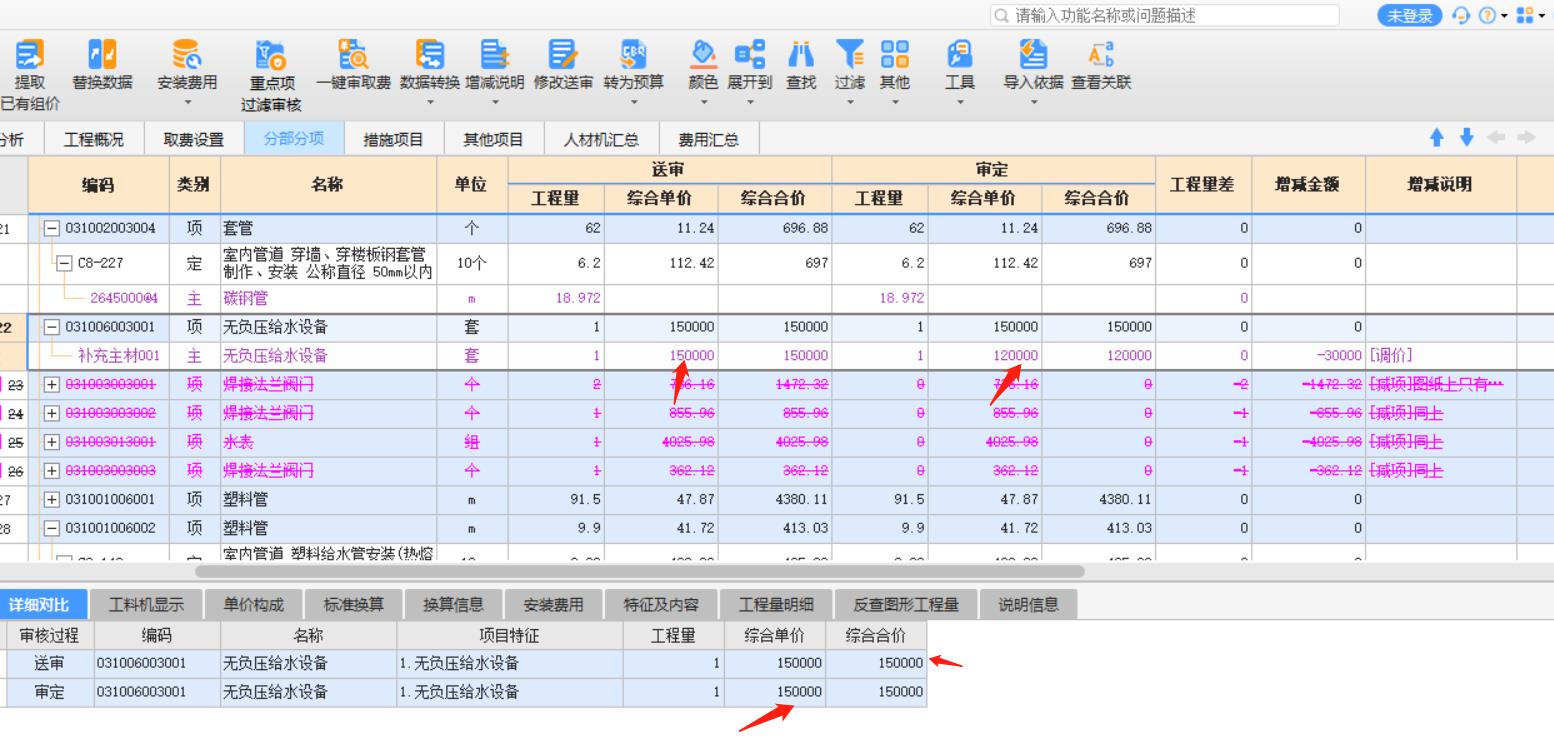Screen dimensions: 1554x751
Task: Click the blue move-up arrow icon
Action: (1437, 137)
